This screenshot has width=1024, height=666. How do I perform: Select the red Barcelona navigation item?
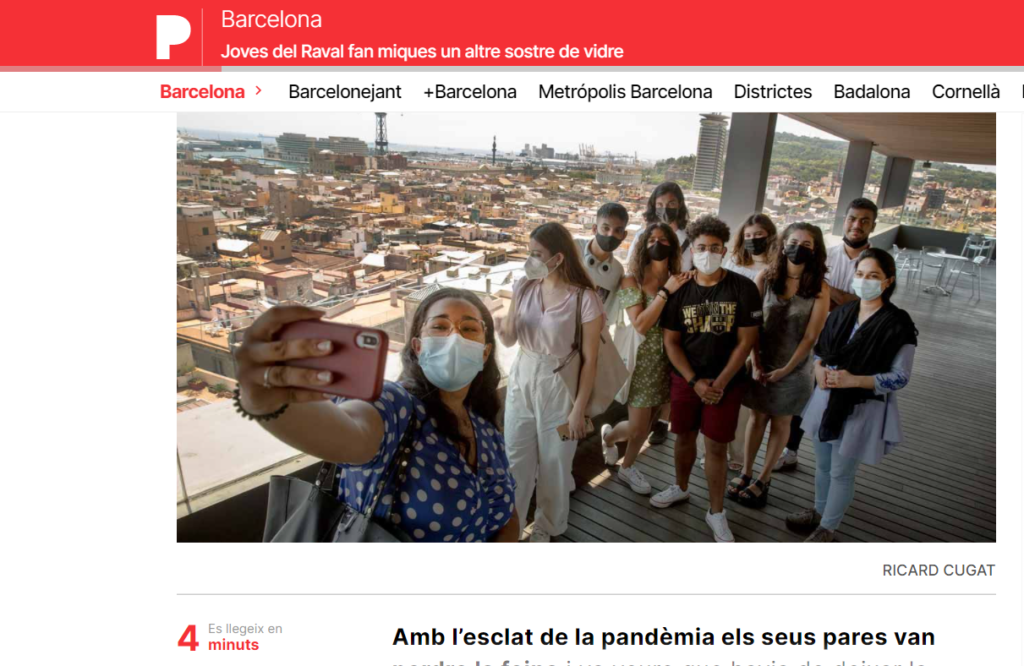(202, 91)
